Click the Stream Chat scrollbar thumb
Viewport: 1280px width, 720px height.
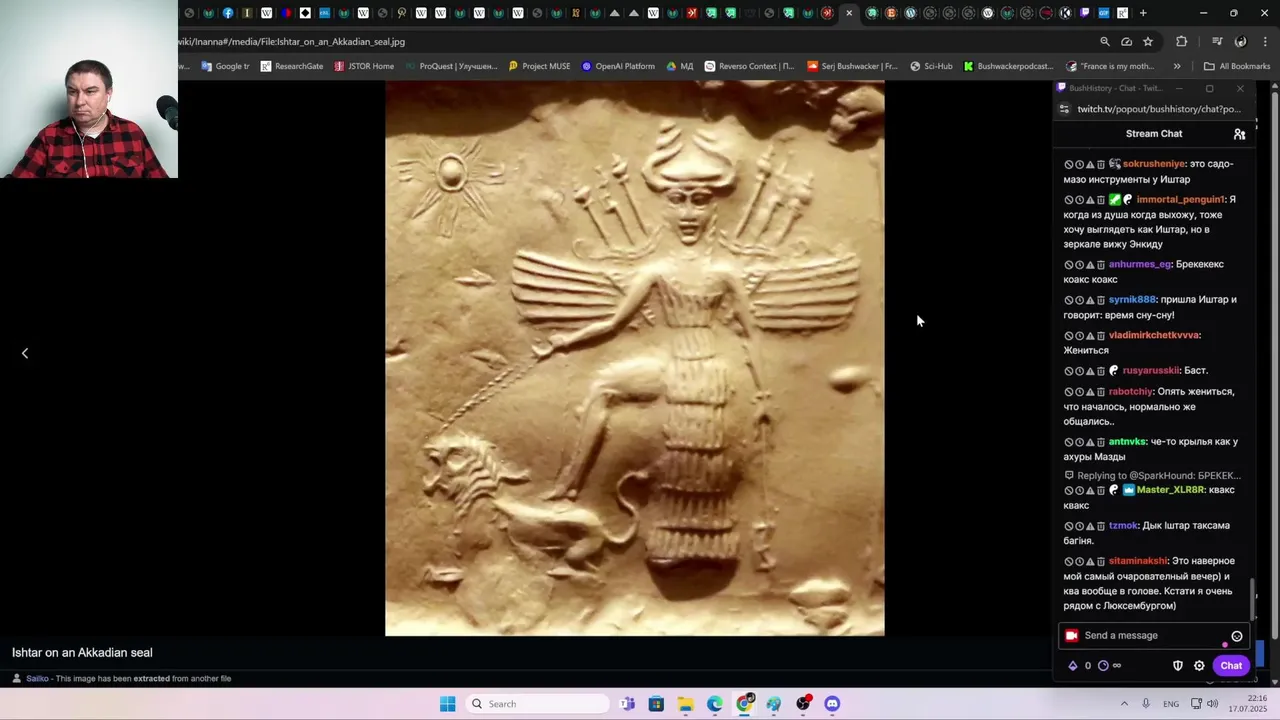tap(1253, 598)
